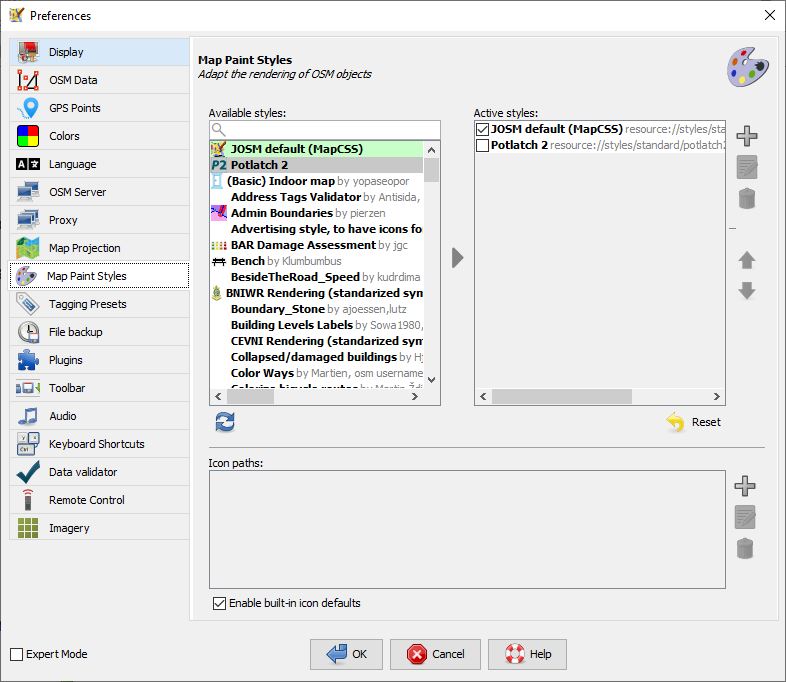Edit the selected icon path entry

[744, 517]
